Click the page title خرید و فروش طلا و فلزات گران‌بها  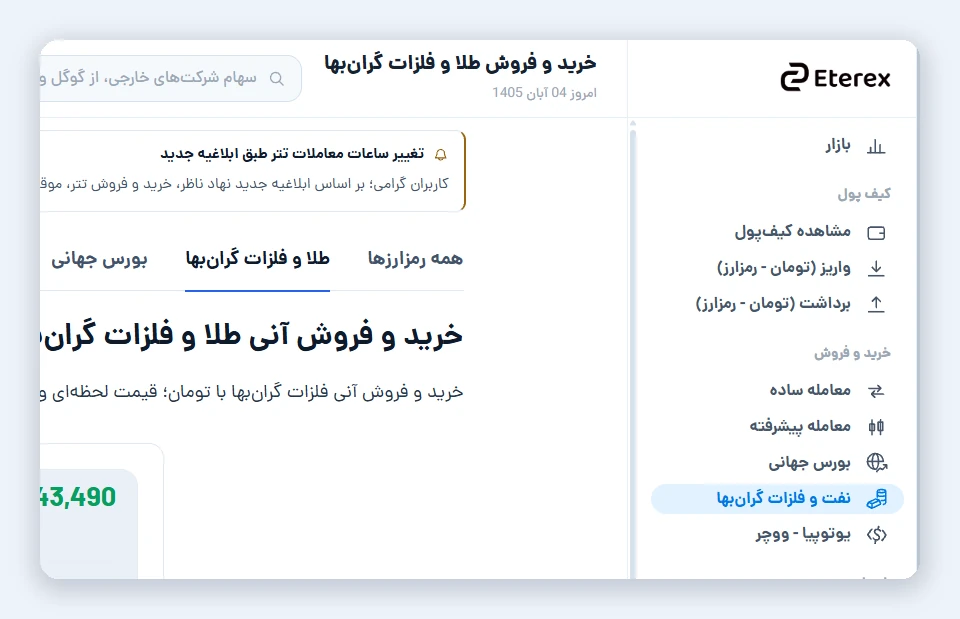[460, 63]
